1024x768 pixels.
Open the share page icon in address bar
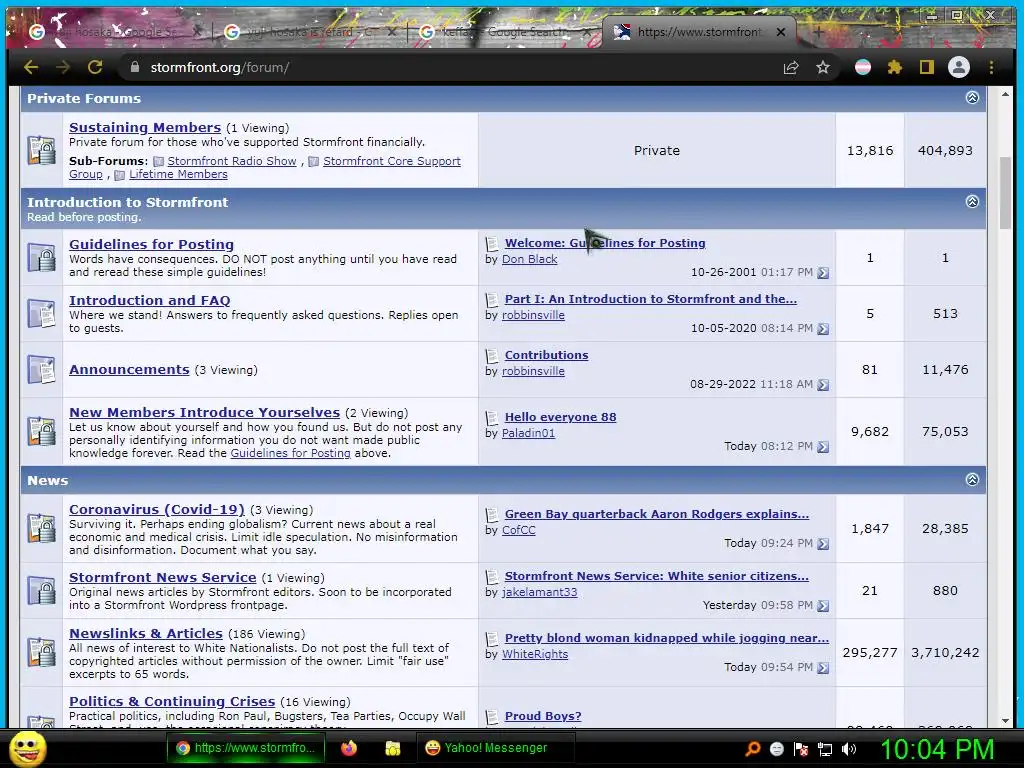[791, 67]
